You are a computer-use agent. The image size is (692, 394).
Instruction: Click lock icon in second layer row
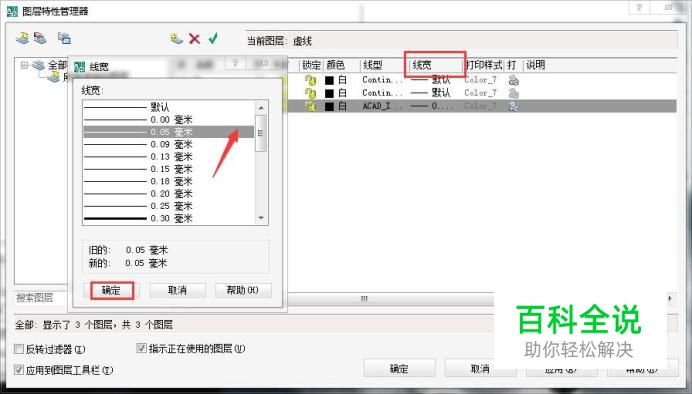[311, 93]
